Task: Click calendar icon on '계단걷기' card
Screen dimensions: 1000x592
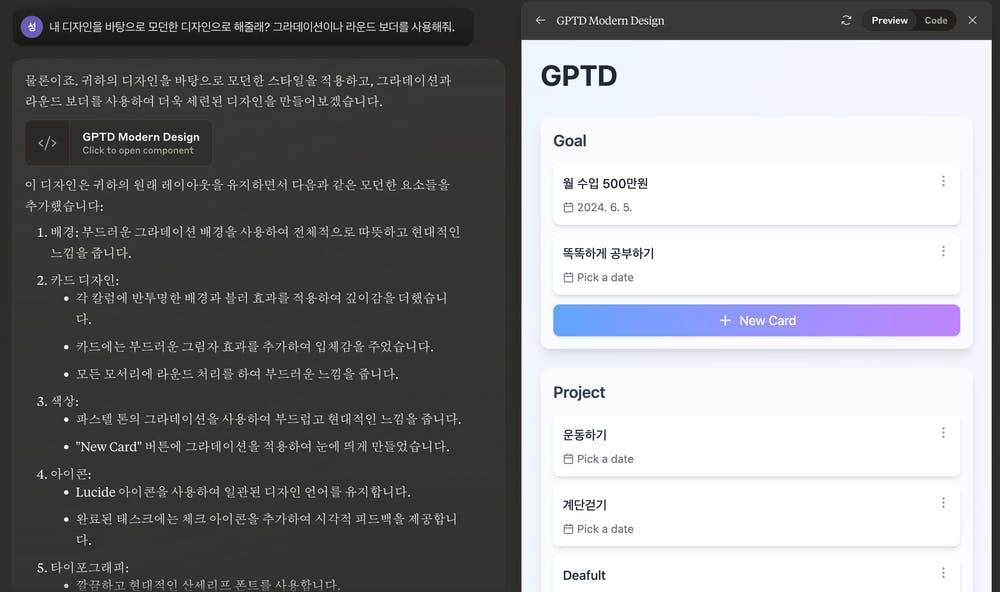Action: 568,529
